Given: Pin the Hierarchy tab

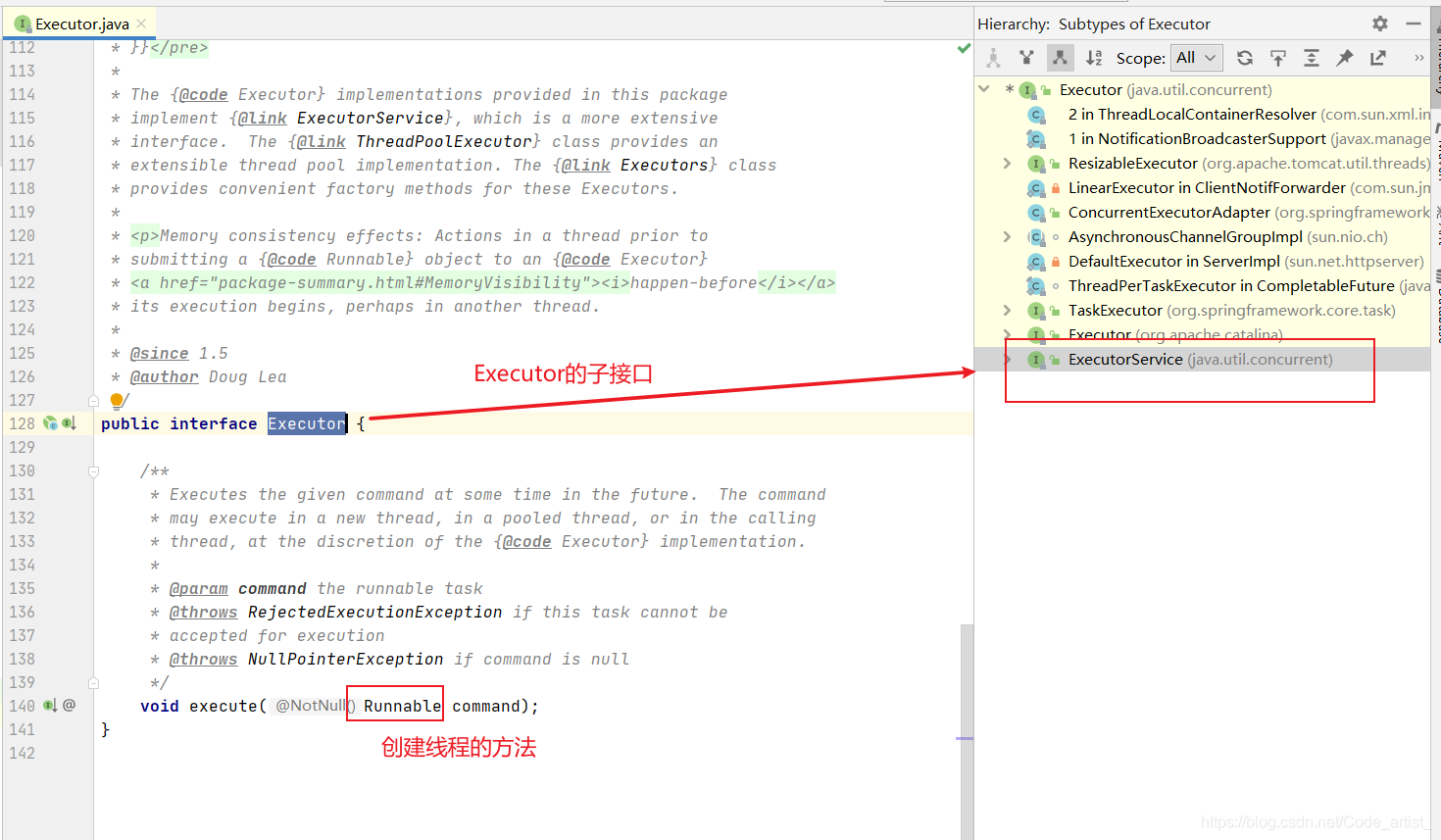Looking at the screenshot, I should coord(1345,58).
